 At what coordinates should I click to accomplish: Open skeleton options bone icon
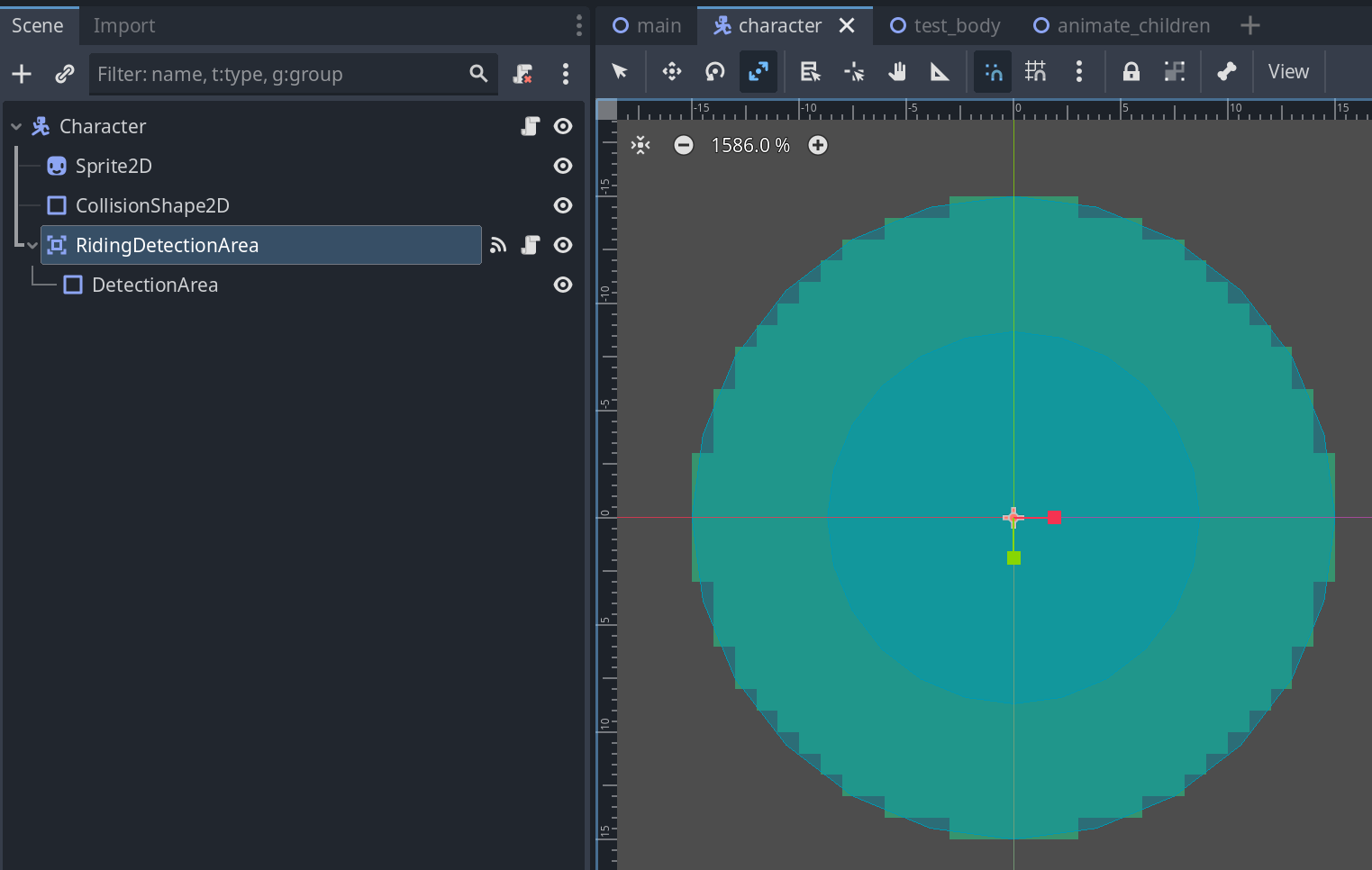pos(1226,72)
